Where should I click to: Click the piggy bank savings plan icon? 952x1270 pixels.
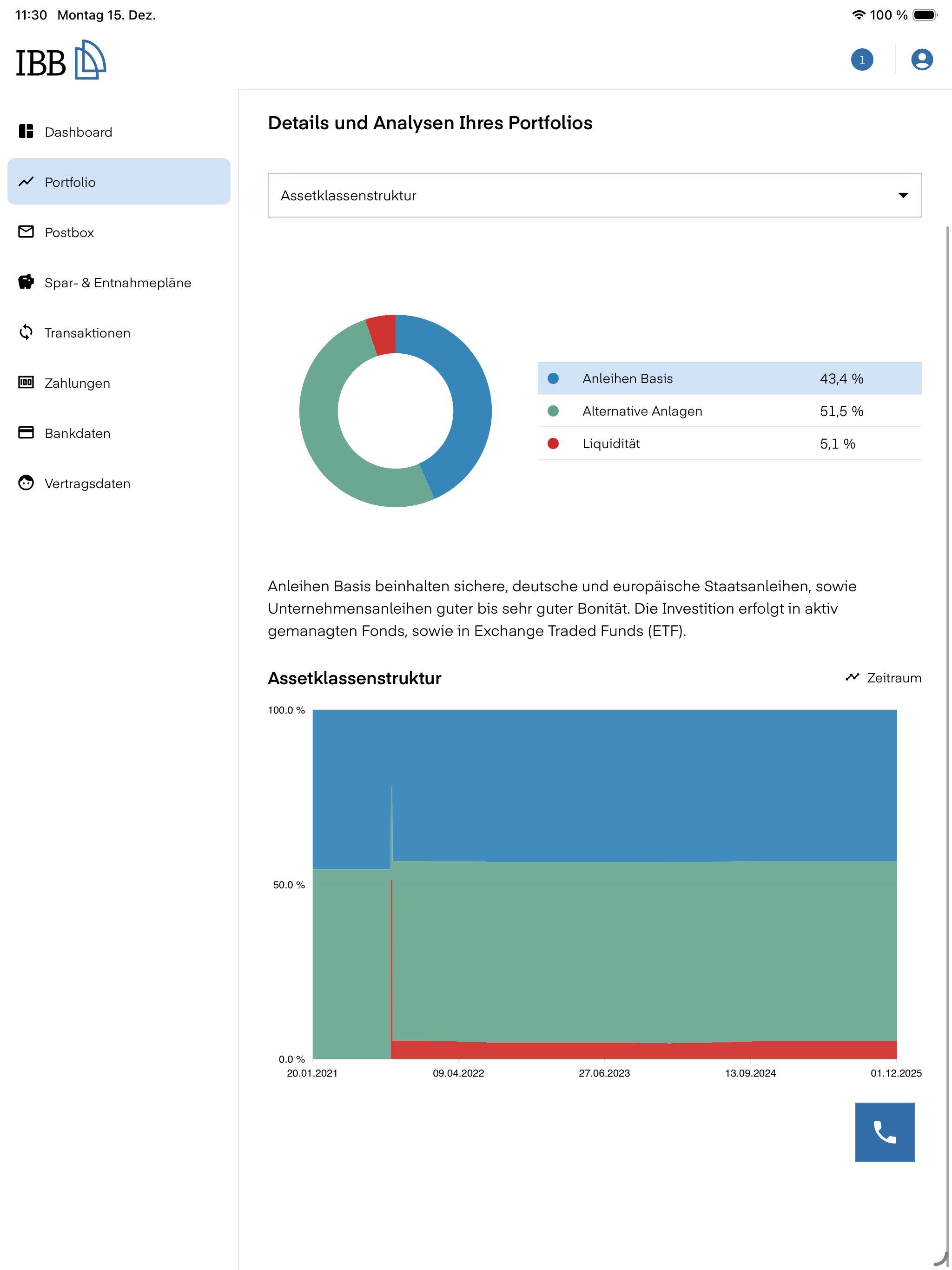coord(26,282)
